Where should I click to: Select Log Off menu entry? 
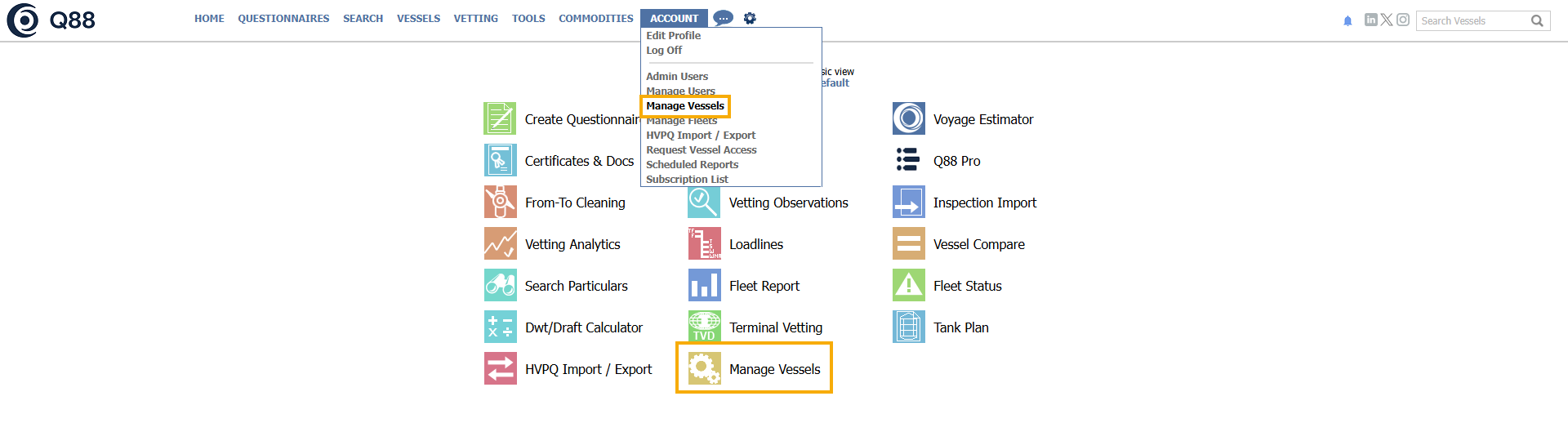(x=663, y=51)
